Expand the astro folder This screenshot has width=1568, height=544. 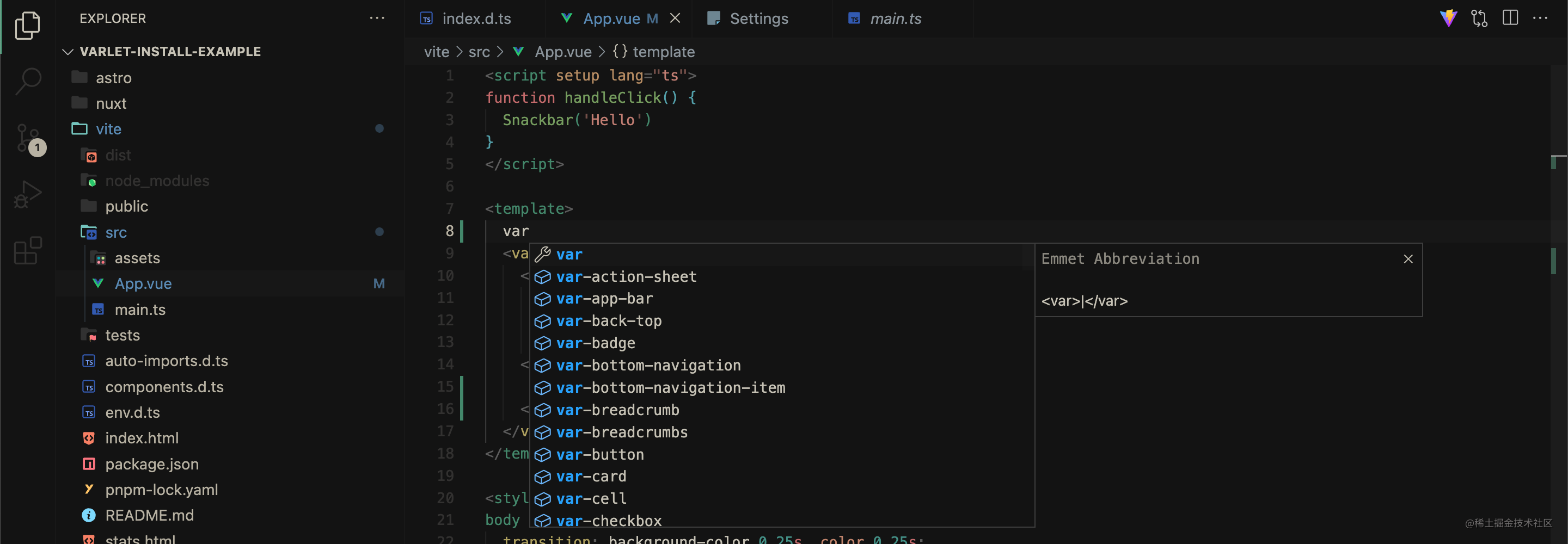(x=113, y=78)
